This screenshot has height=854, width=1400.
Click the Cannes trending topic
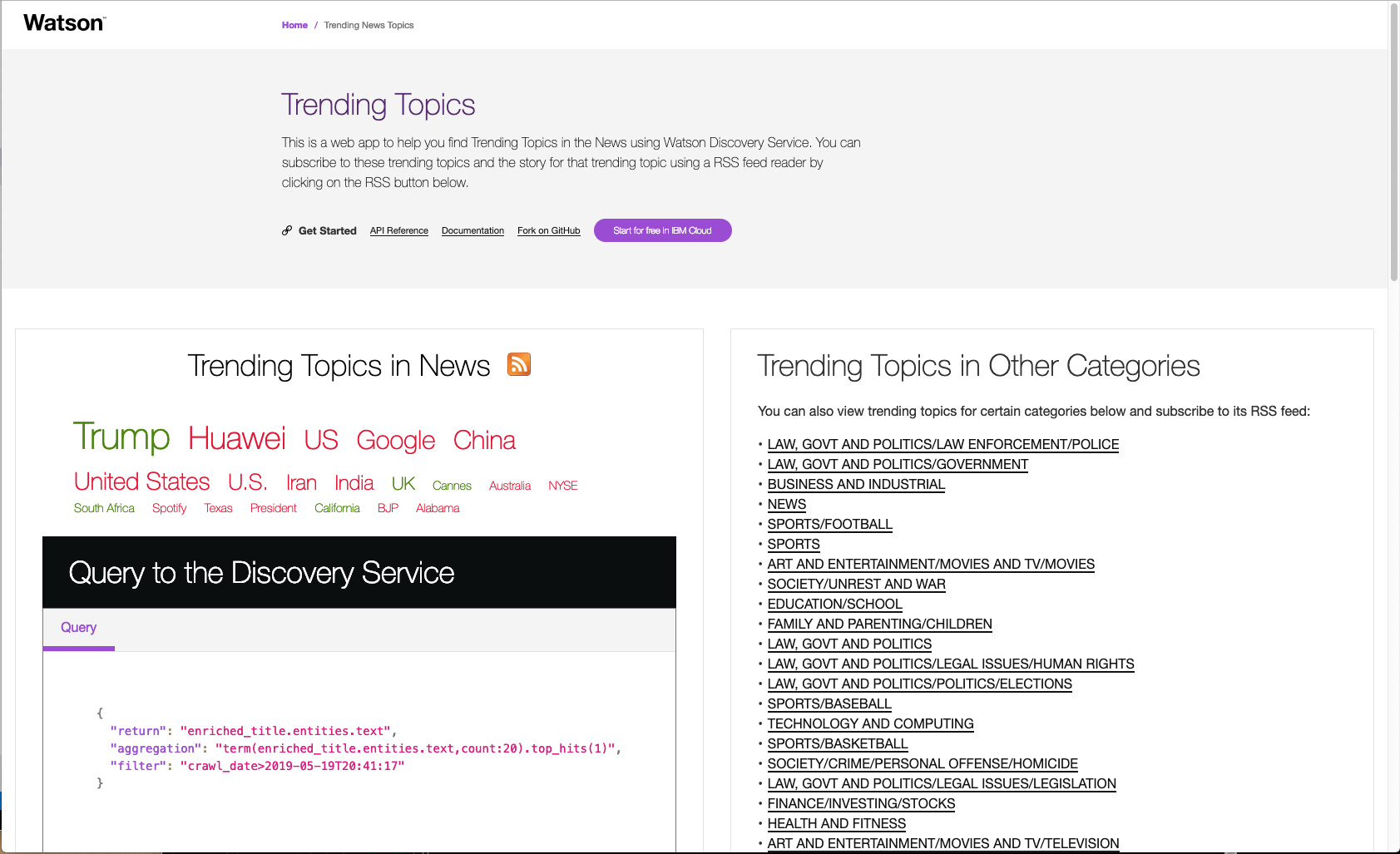[452, 486]
